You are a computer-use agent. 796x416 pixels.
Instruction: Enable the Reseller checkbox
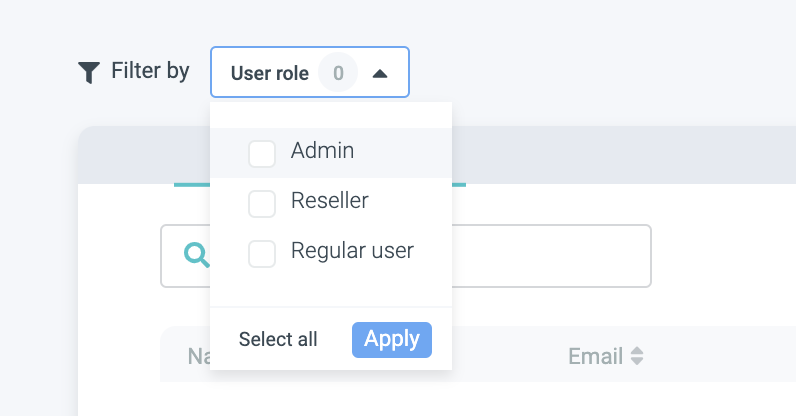[x=262, y=203]
